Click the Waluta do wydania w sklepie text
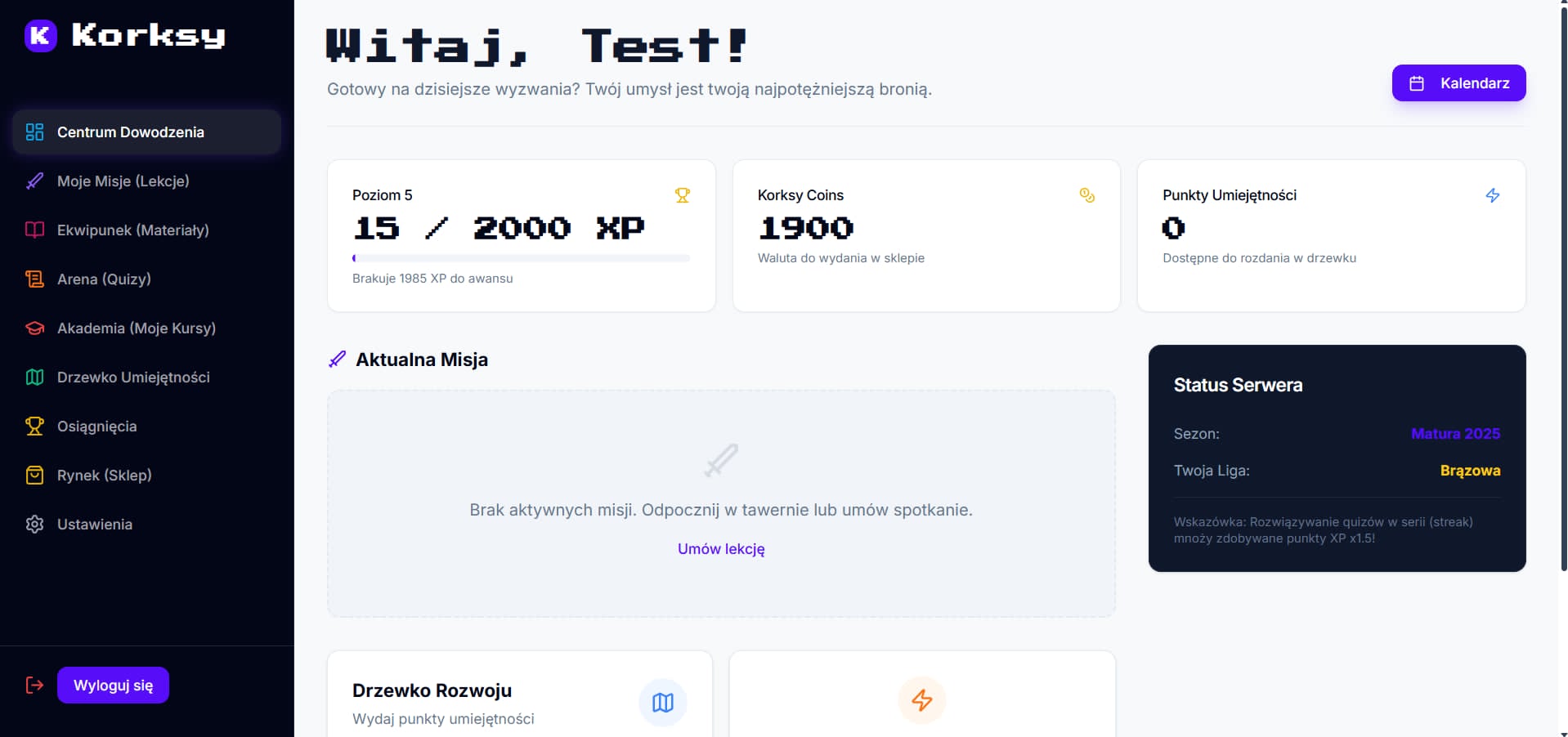This screenshot has width=1568, height=737. coord(840,258)
